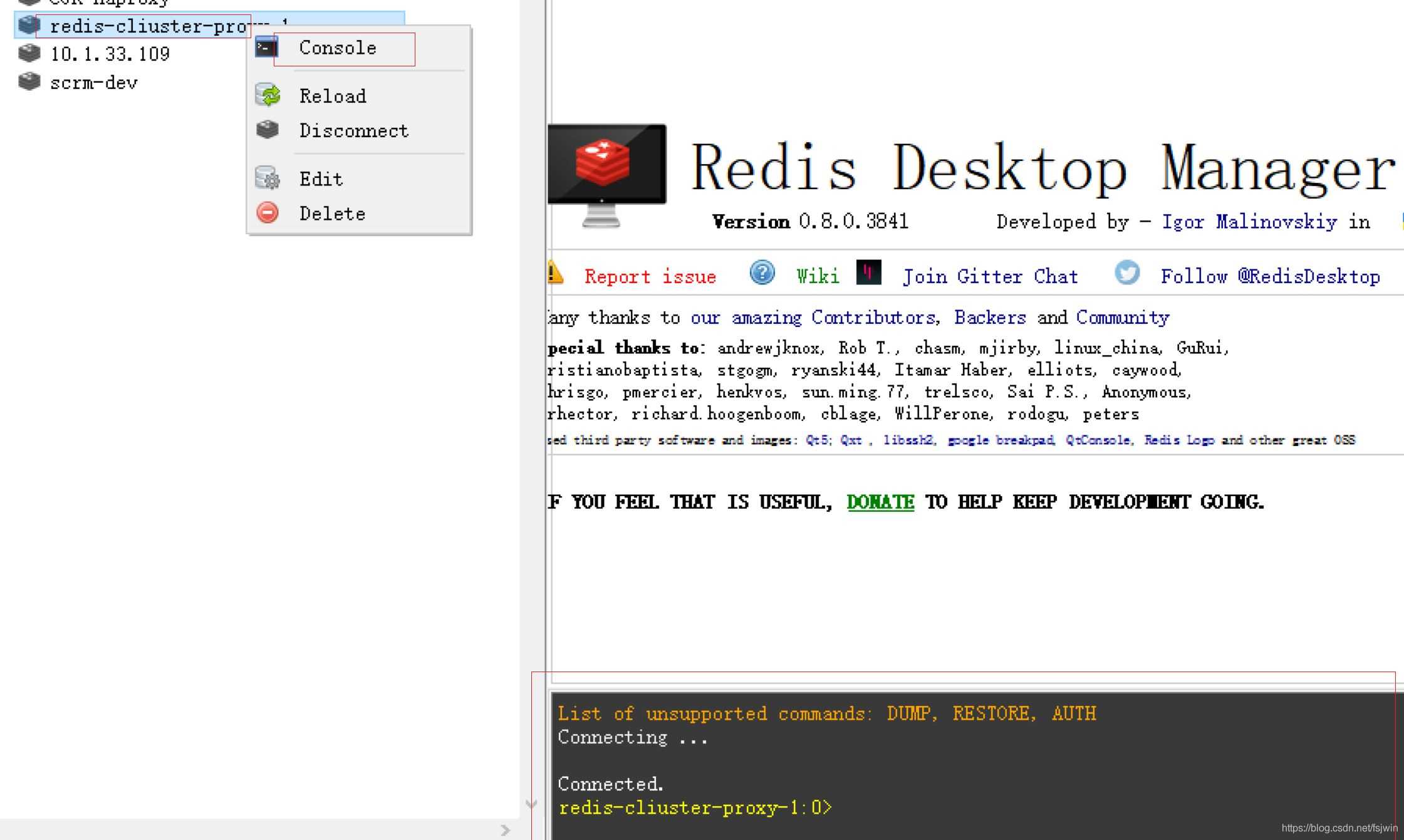Click the Gitter chat icon
This screenshot has height=840, width=1404.
[868, 273]
